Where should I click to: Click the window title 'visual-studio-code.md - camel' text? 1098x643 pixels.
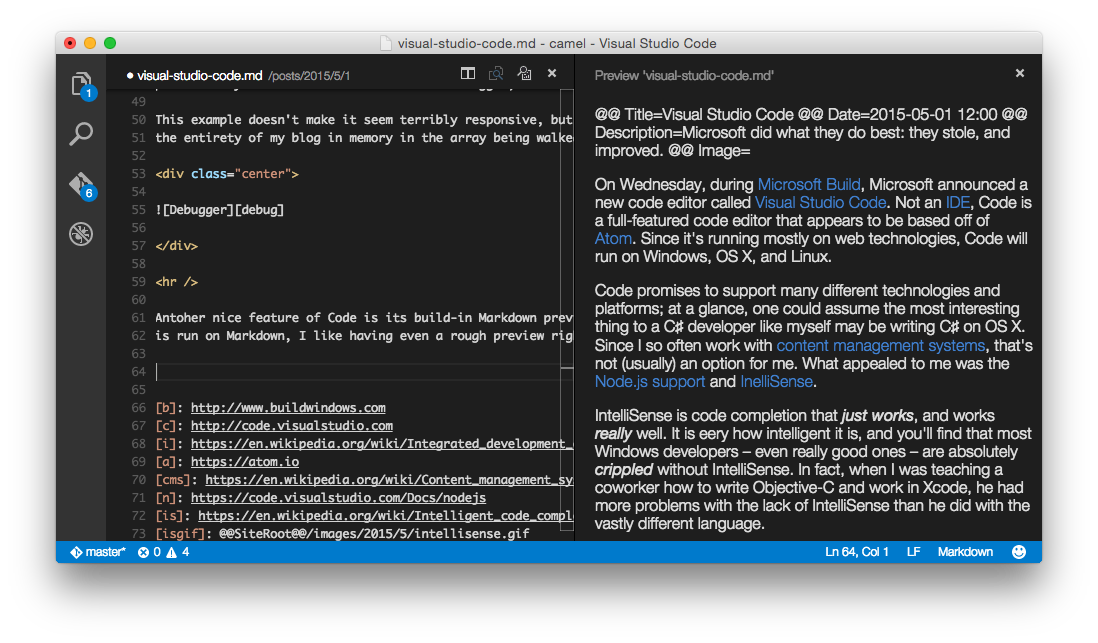point(492,43)
